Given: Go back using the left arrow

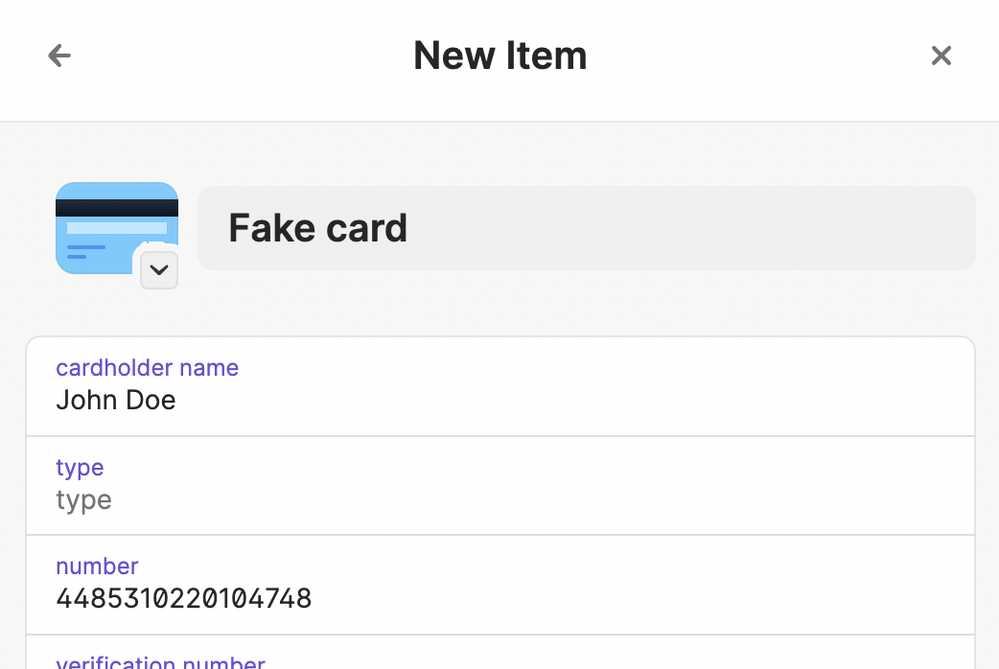Looking at the screenshot, I should click(59, 55).
